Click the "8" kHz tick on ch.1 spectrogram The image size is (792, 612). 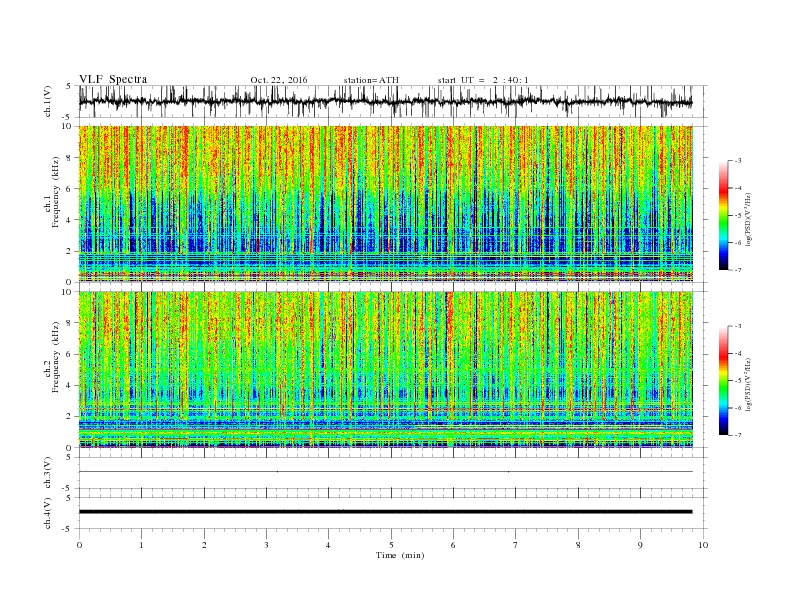(69, 158)
